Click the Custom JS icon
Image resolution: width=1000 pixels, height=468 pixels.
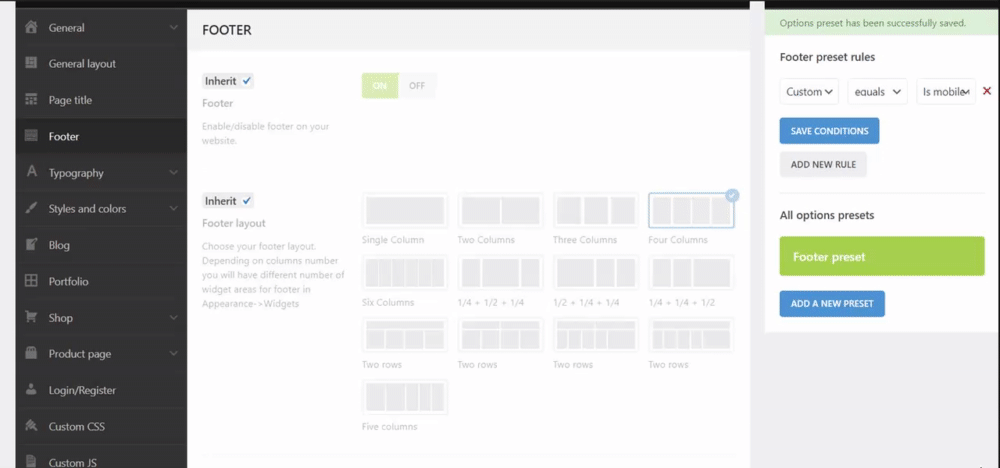coord(31,461)
